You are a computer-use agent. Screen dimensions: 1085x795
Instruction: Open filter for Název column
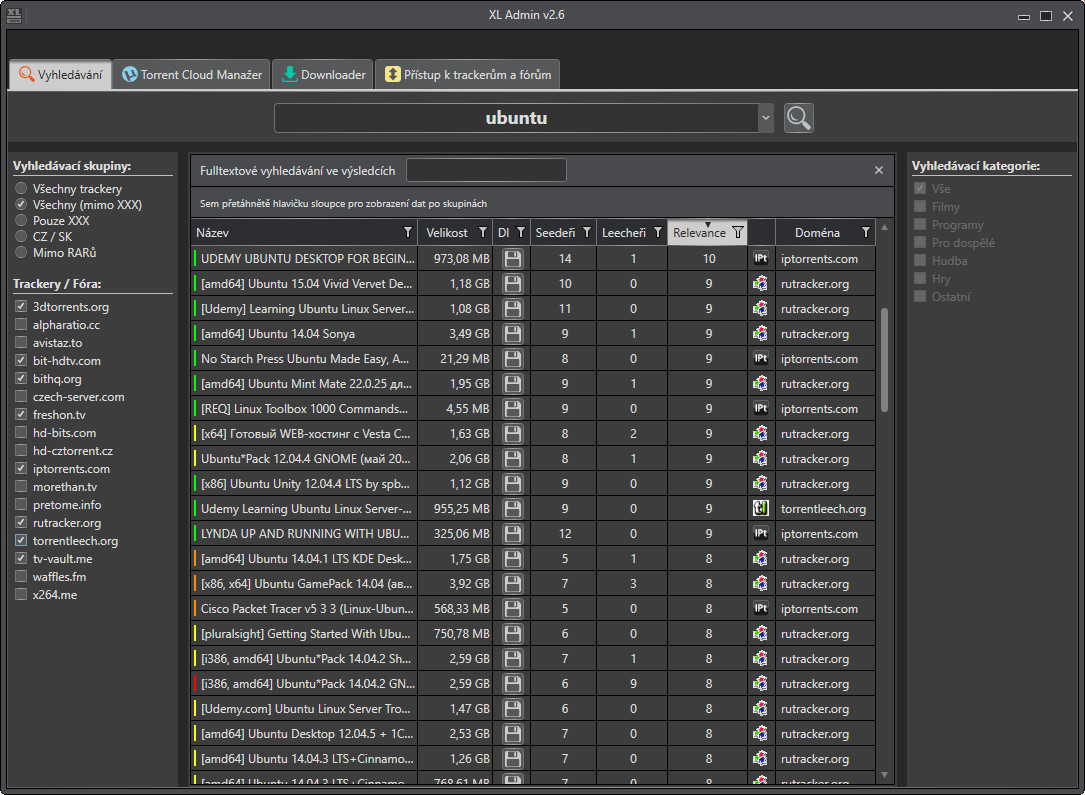tap(408, 232)
